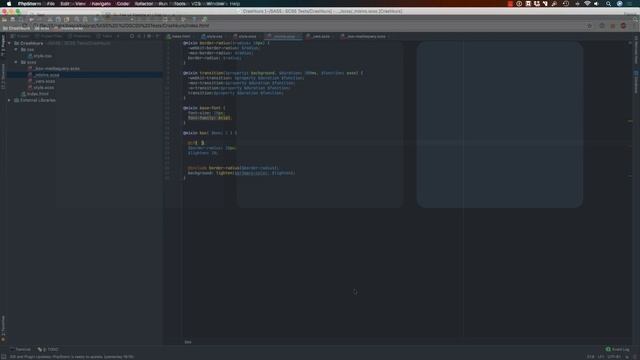This screenshot has width=640, height=360.
Task: Click the Undo toolbar icon
Action: click(31, 19)
